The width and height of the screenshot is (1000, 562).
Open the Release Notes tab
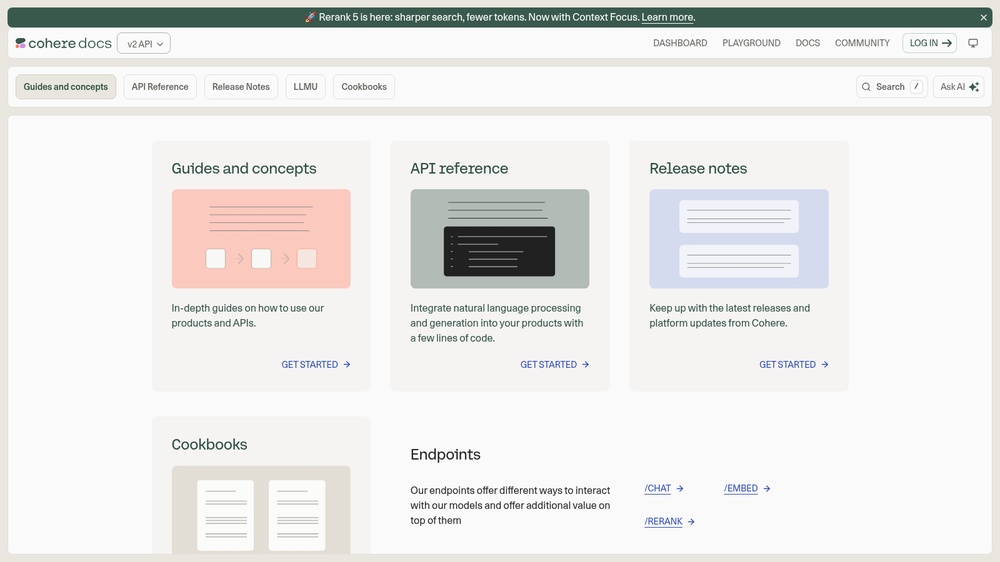tap(241, 87)
